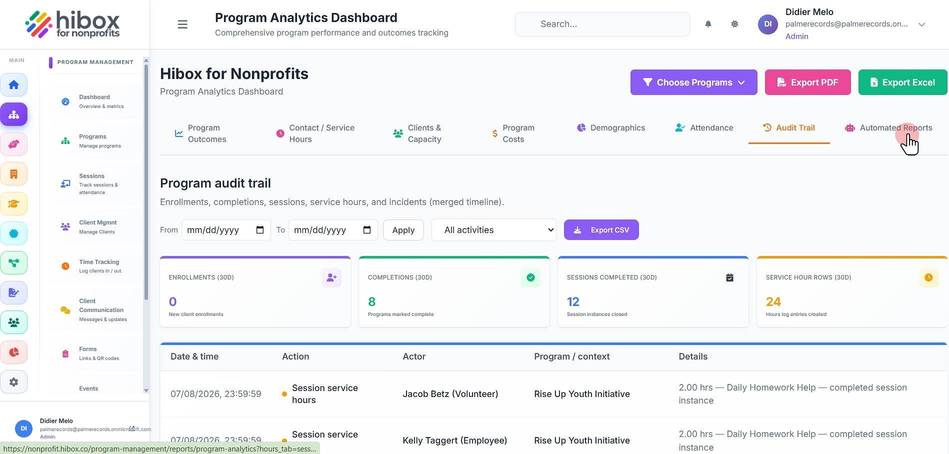Screen dimensions: 949x454
Task: Open the teal hexagon sidebar icon
Action: coord(14,233)
